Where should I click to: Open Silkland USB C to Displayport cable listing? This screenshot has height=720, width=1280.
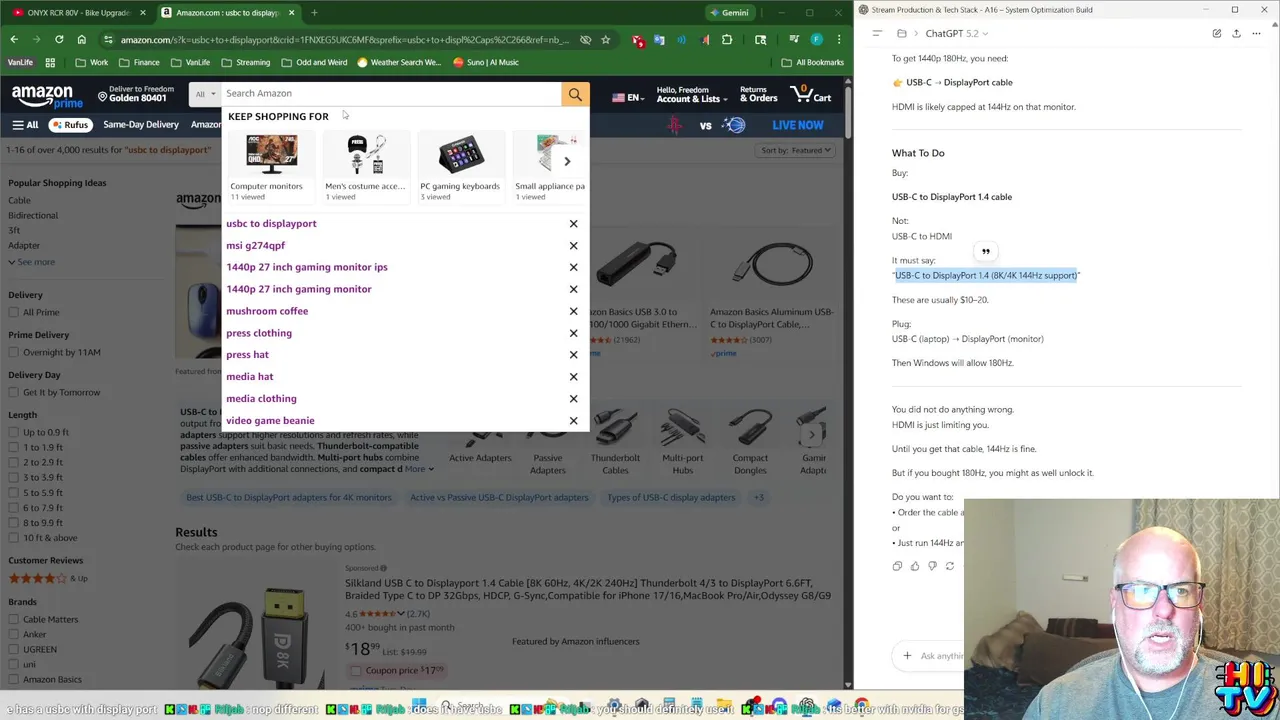tap(588, 589)
